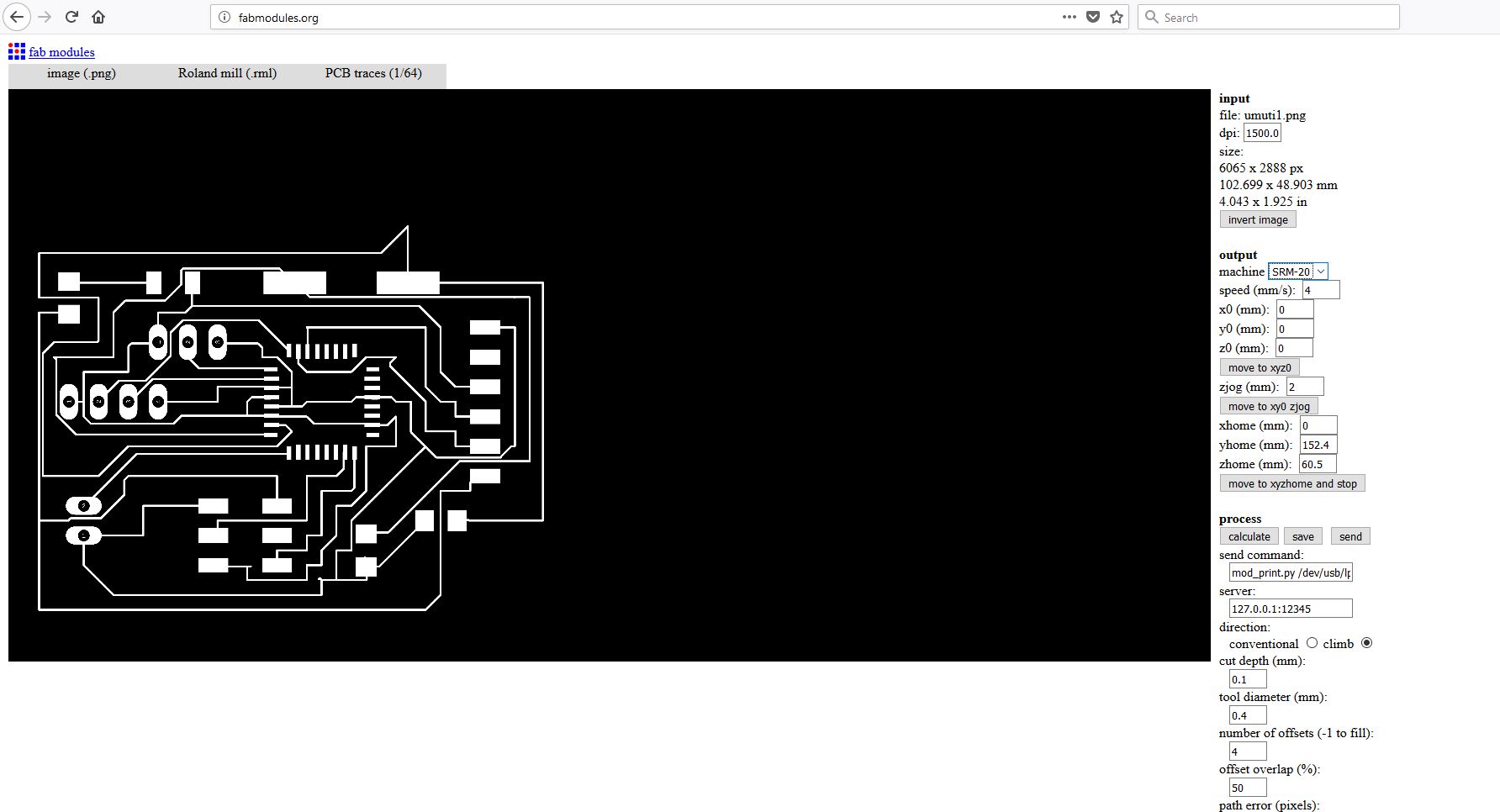Screen dimensions: 1500x812
Task: Click the search magnifier icon
Action: tap(1152, 17)
